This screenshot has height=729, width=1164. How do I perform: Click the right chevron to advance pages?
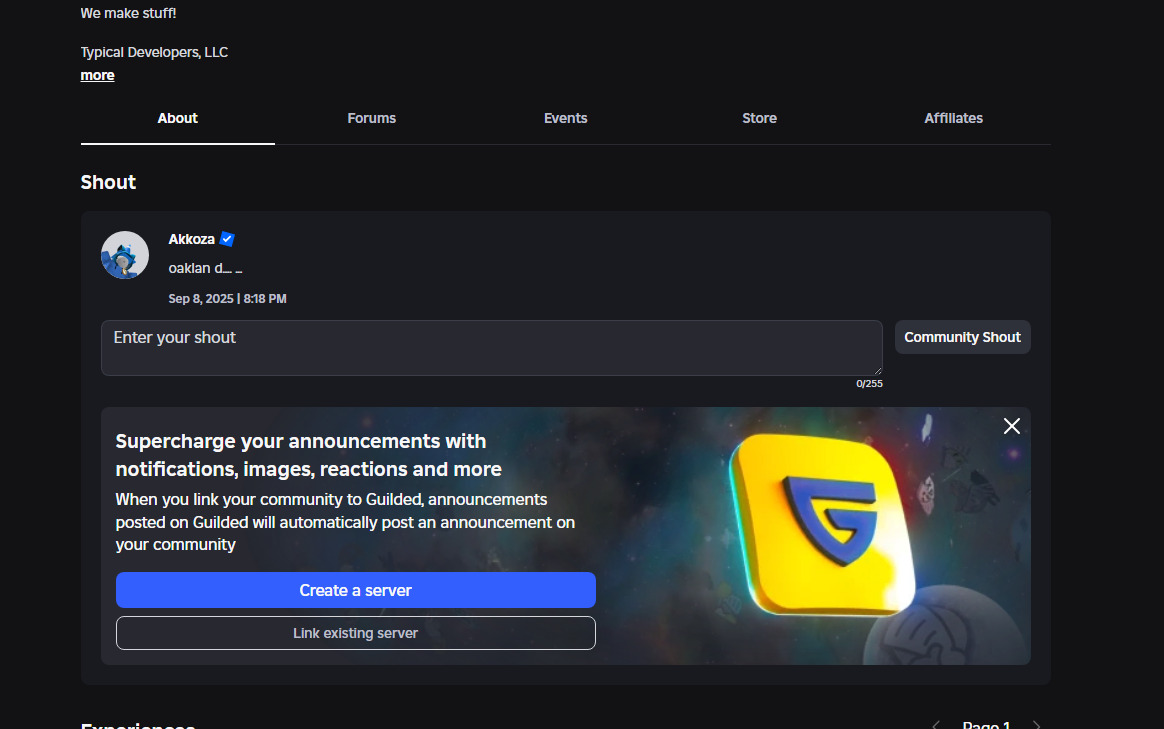[1038, 724]
